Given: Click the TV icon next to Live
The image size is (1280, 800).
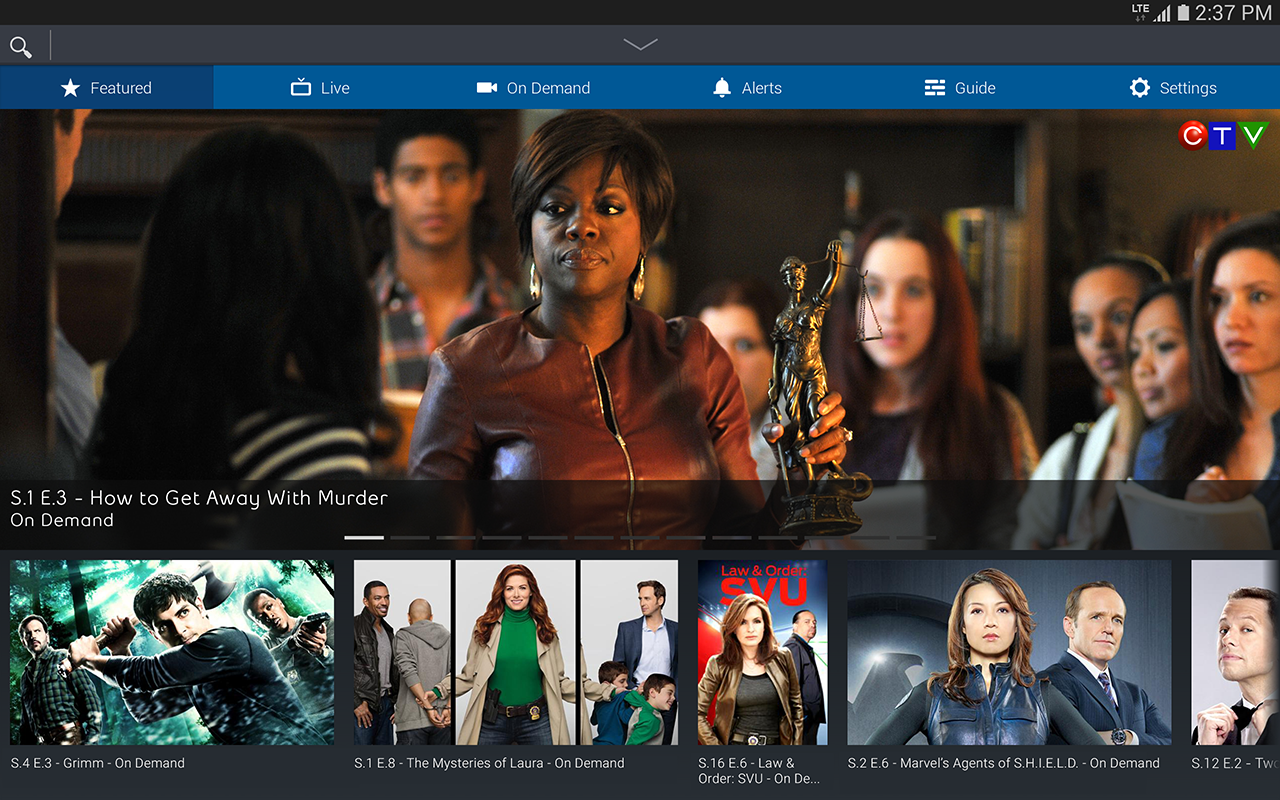Looking at the screenshot, I should 299,87.
